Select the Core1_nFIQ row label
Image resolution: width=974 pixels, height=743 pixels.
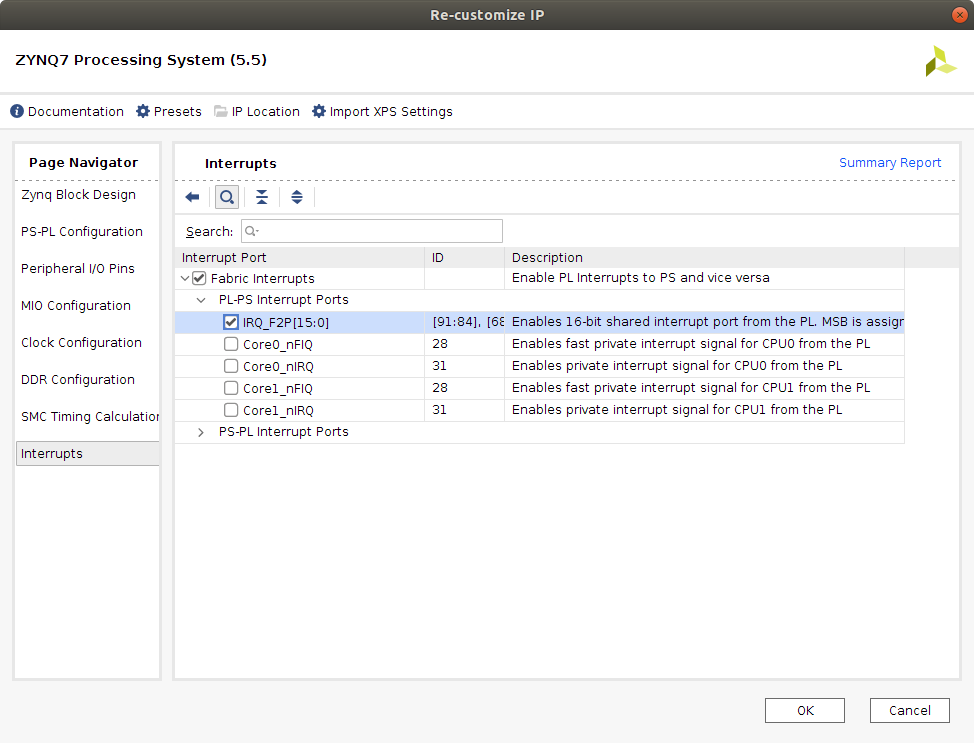(278, 389)
